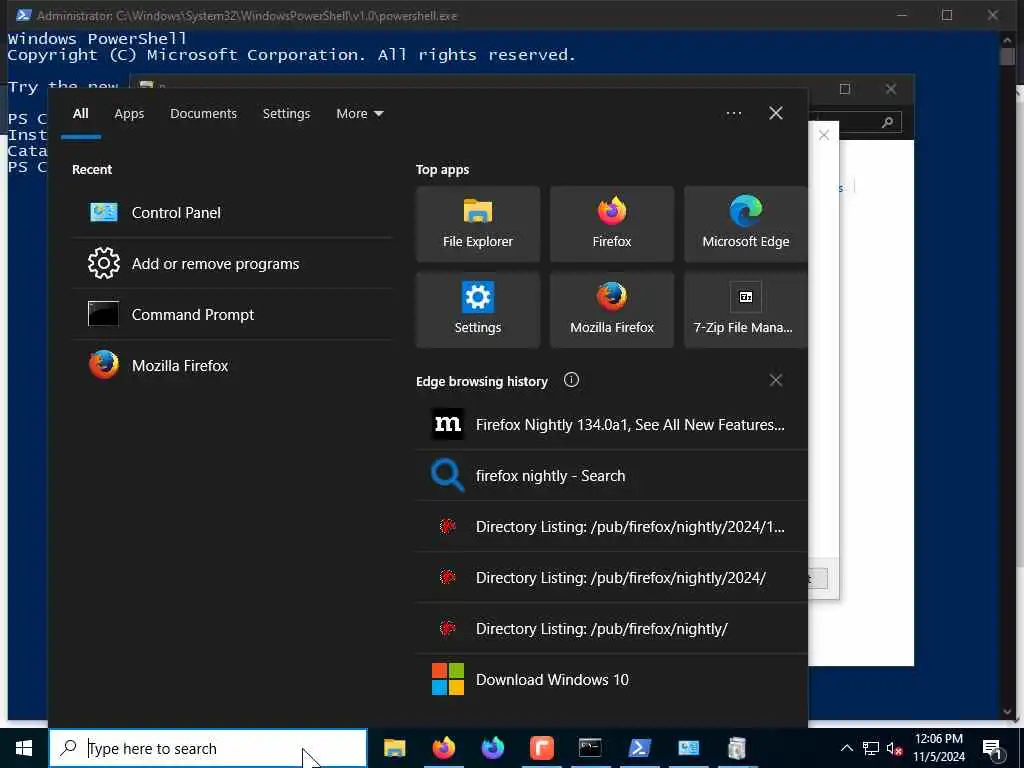Switch to the Settings search tab

(x=287, y=114)
